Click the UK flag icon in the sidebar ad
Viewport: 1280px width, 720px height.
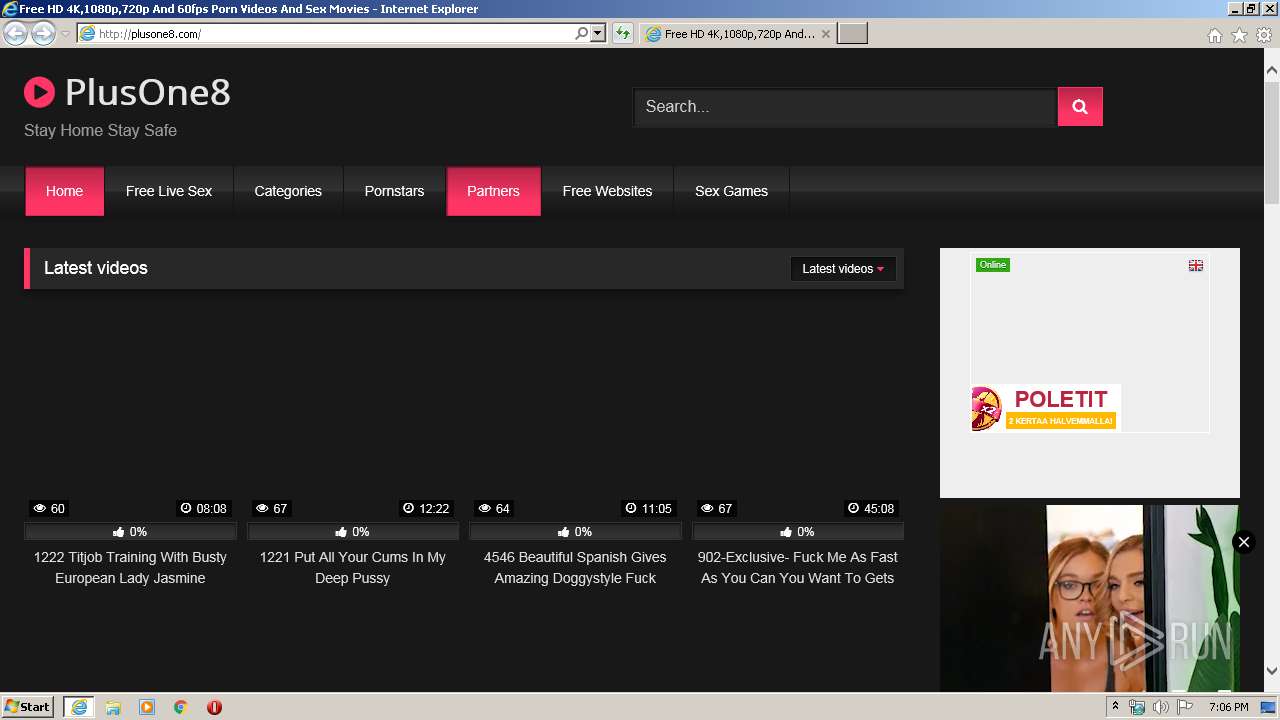[x=1195, y=266]
